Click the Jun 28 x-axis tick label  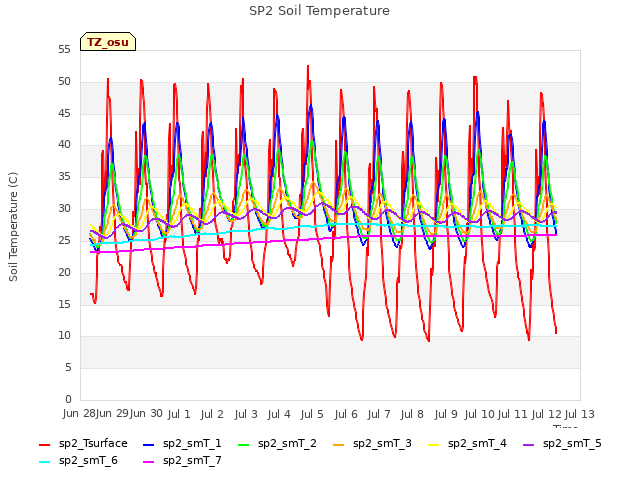(x=79, y=413)
